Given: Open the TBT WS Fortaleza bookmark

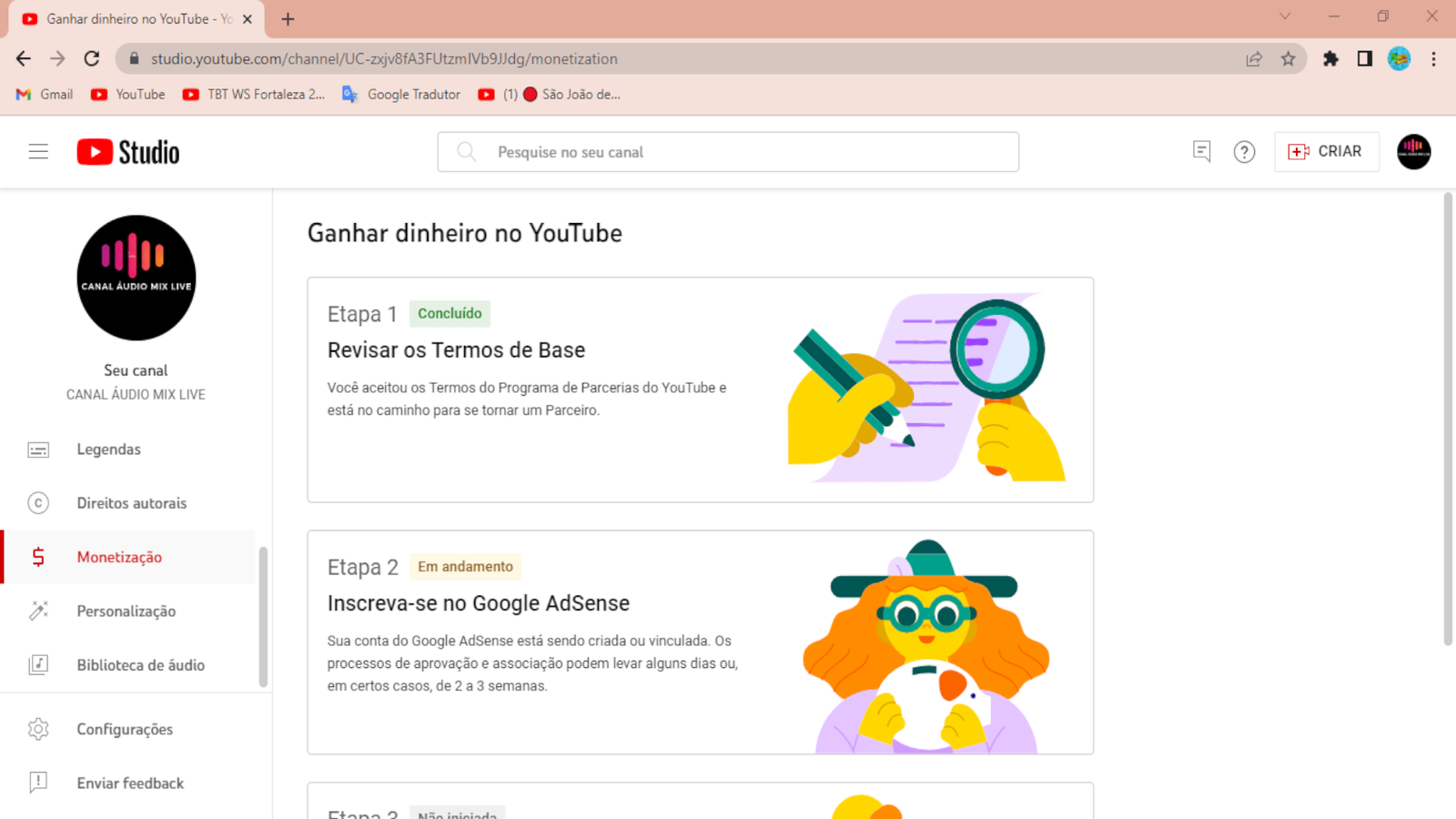Looking at the screenshot, I should tap(254, 95).
